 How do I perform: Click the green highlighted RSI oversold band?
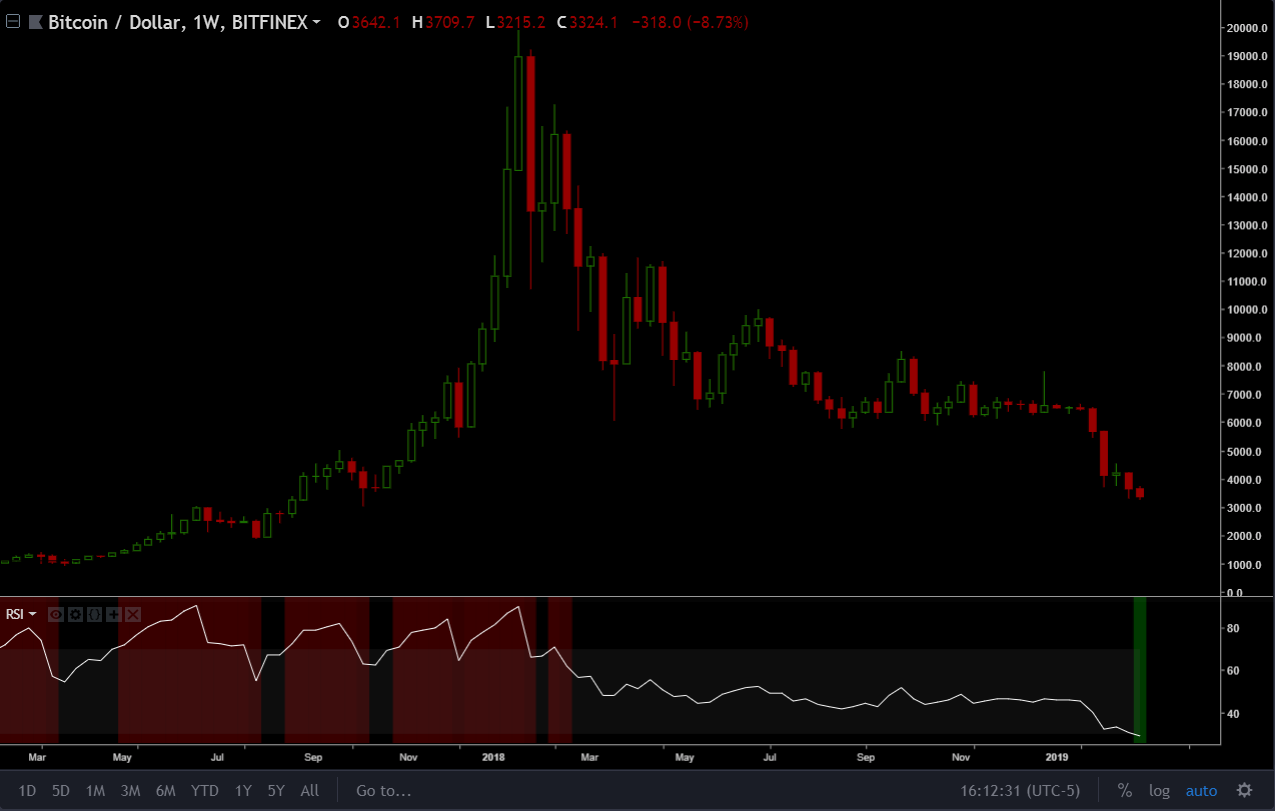coord(1139,669)
